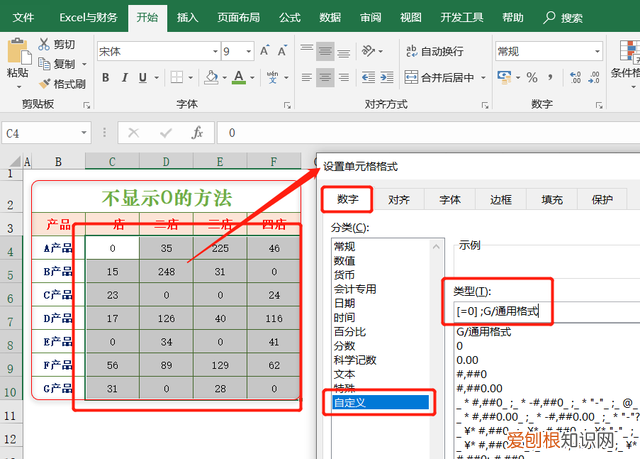Screen dimensions: 640x459
Task: Toggle Italic formatting
Action: (124, 77)
